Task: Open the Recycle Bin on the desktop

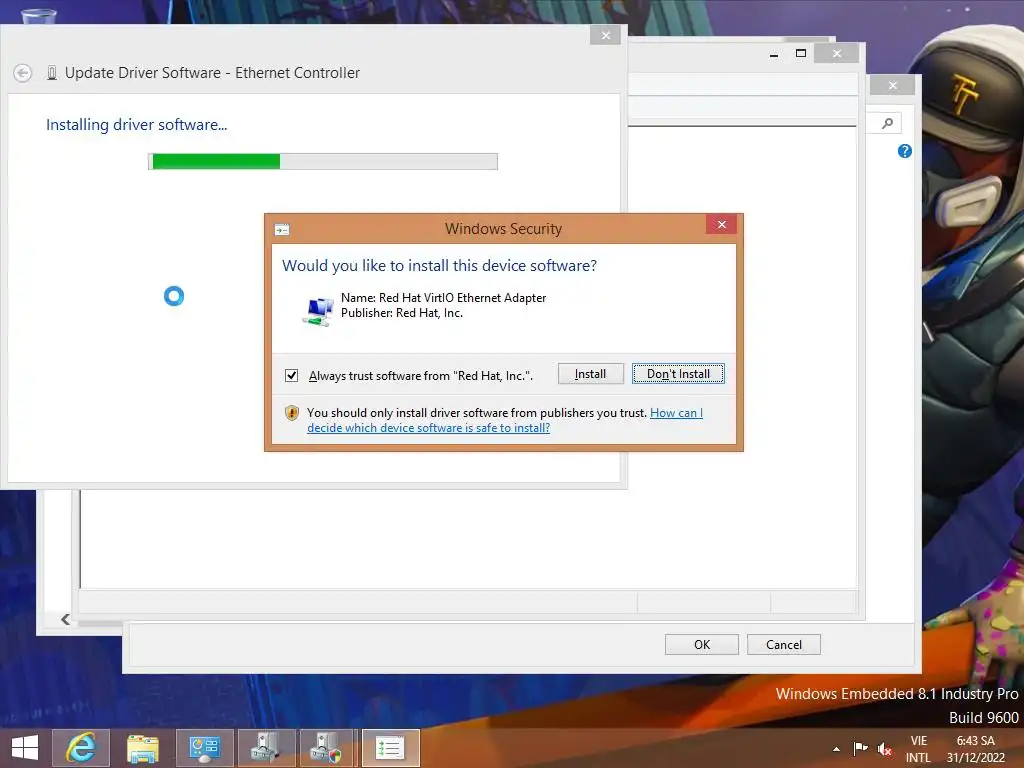Action: 39,16
